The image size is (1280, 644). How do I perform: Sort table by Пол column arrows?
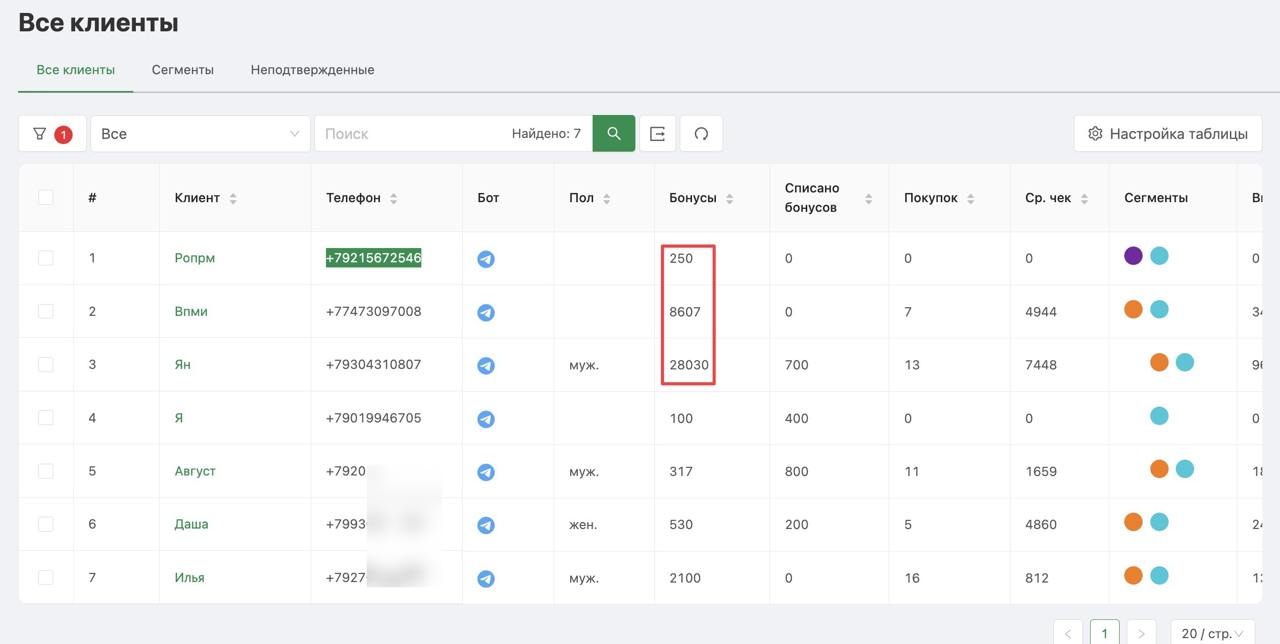tap(607, 198)
